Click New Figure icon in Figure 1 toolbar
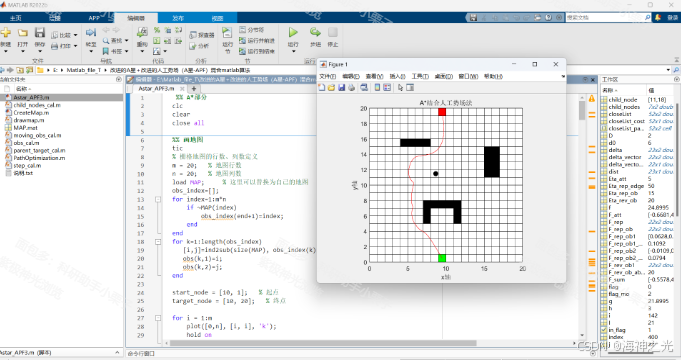Screen dimensions: 681x360 [x=321, y=88]
